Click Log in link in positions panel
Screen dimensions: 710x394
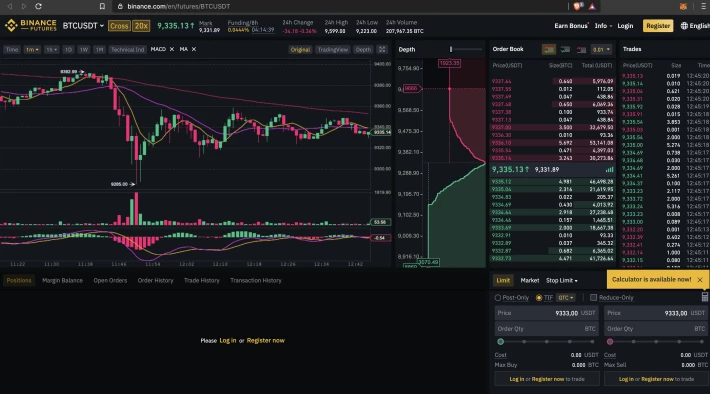(228, 341)
